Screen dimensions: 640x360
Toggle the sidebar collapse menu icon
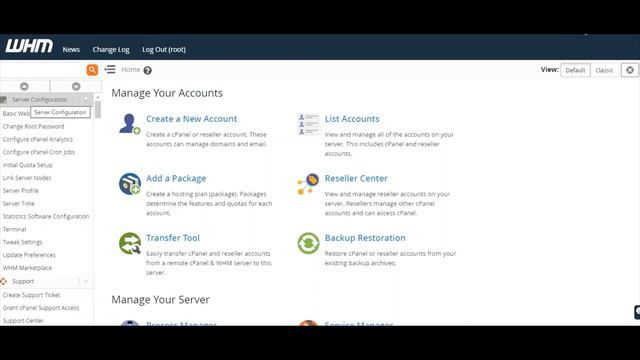pos(110,69)
